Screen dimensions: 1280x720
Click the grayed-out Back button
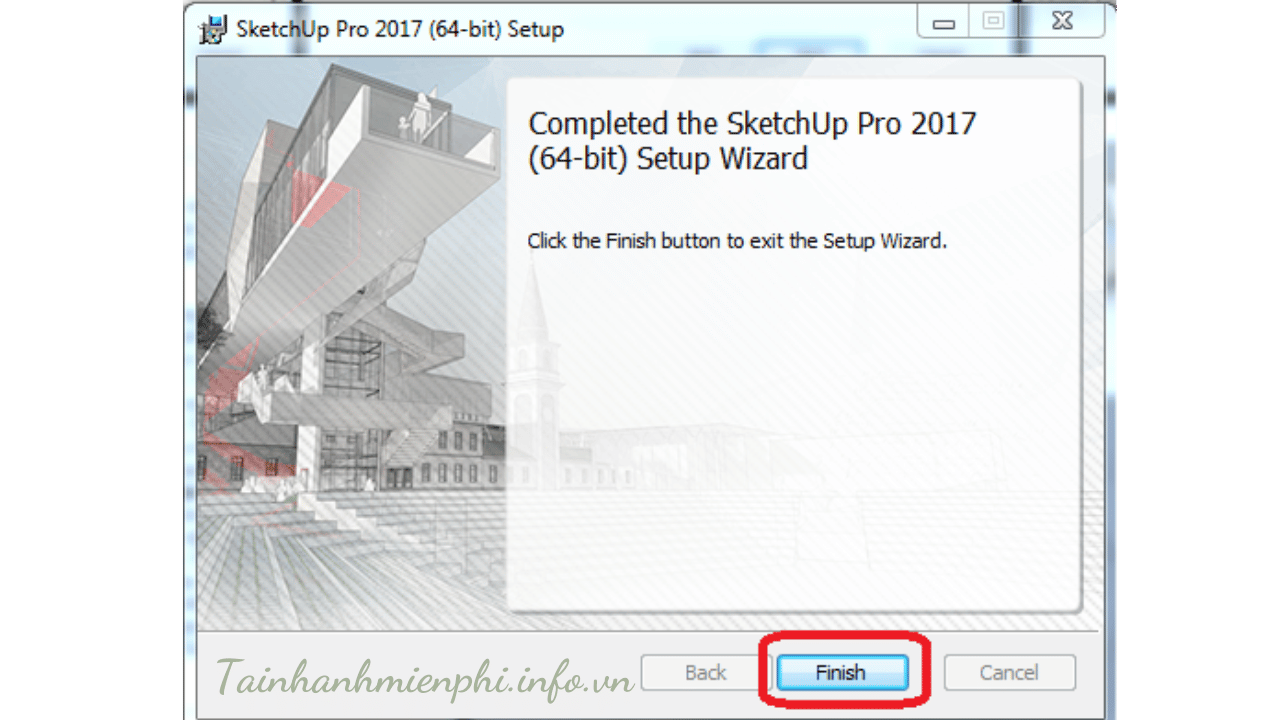(x=706, y=672)
